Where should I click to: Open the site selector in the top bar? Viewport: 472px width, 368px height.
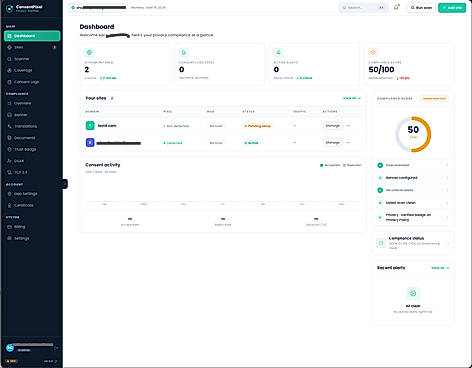click(98, 7)
